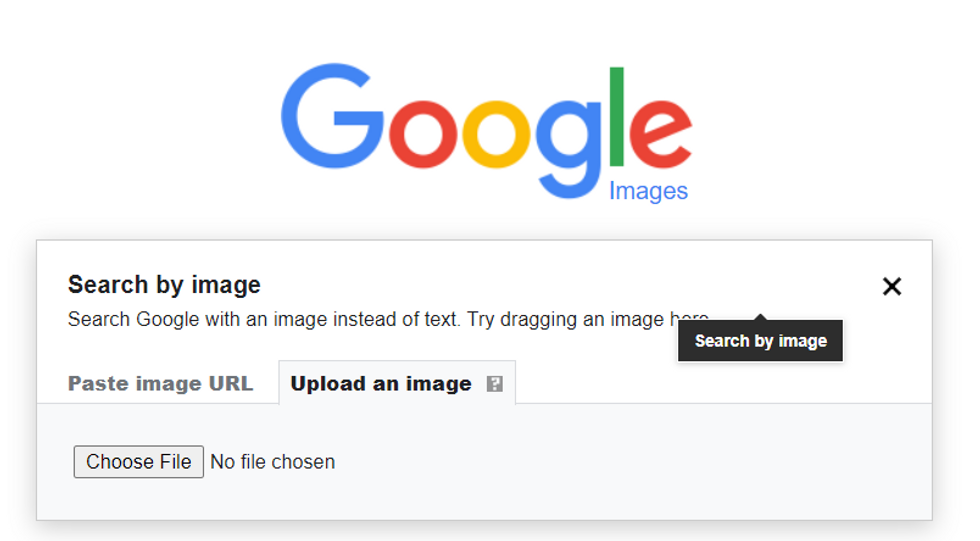The width and height of the screenshot is (980, 541).
Task: Select the Upload an image tab
Action: tap(381, 384)
